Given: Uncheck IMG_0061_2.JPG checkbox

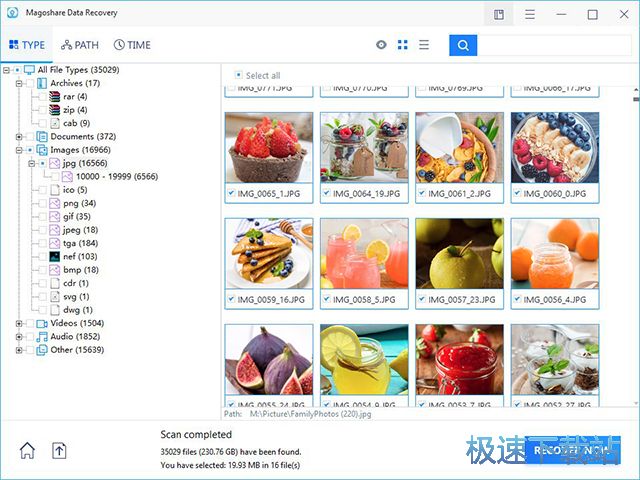Looking at the screenshot, I should 422,193.
